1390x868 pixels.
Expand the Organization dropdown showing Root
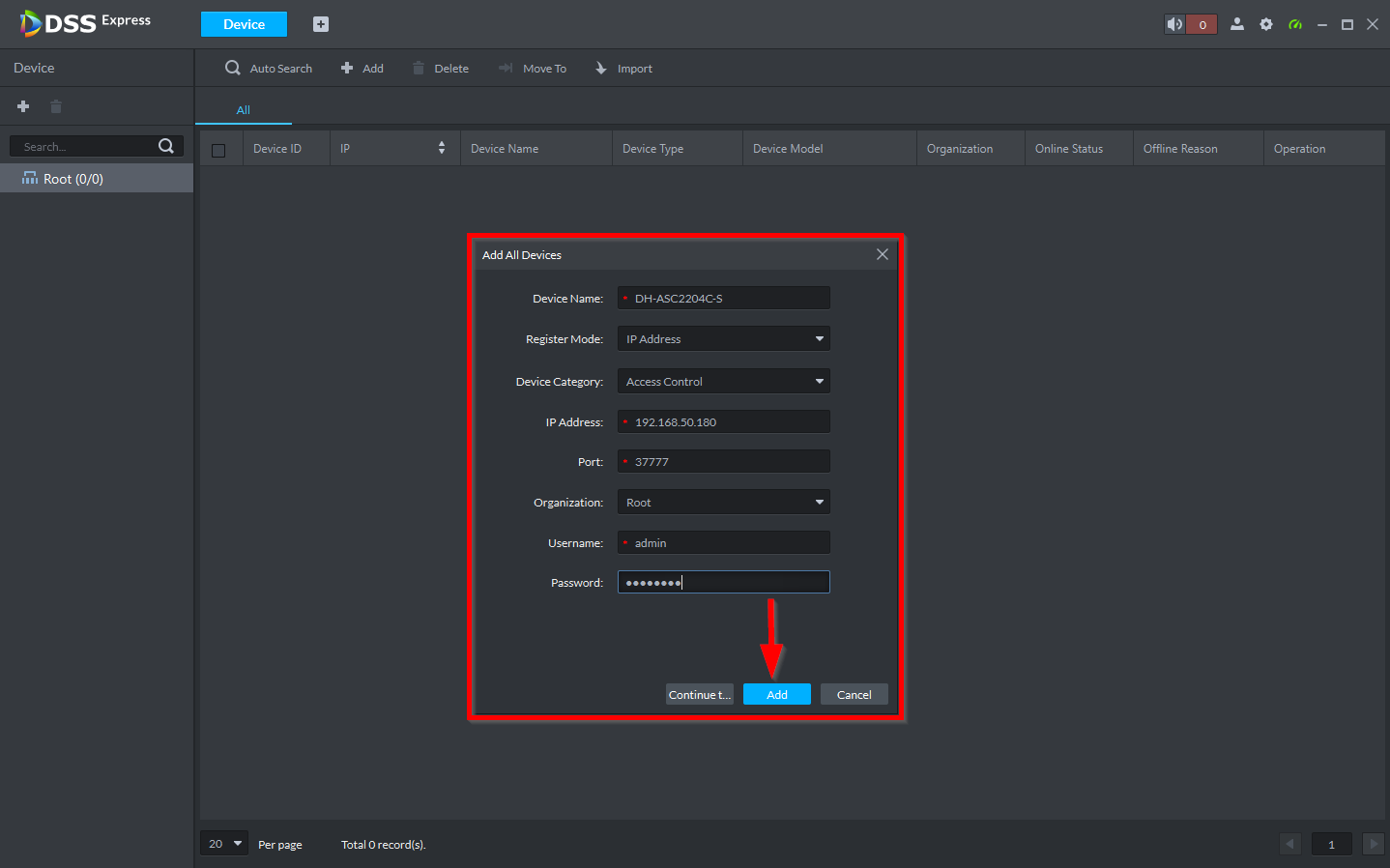723,503
